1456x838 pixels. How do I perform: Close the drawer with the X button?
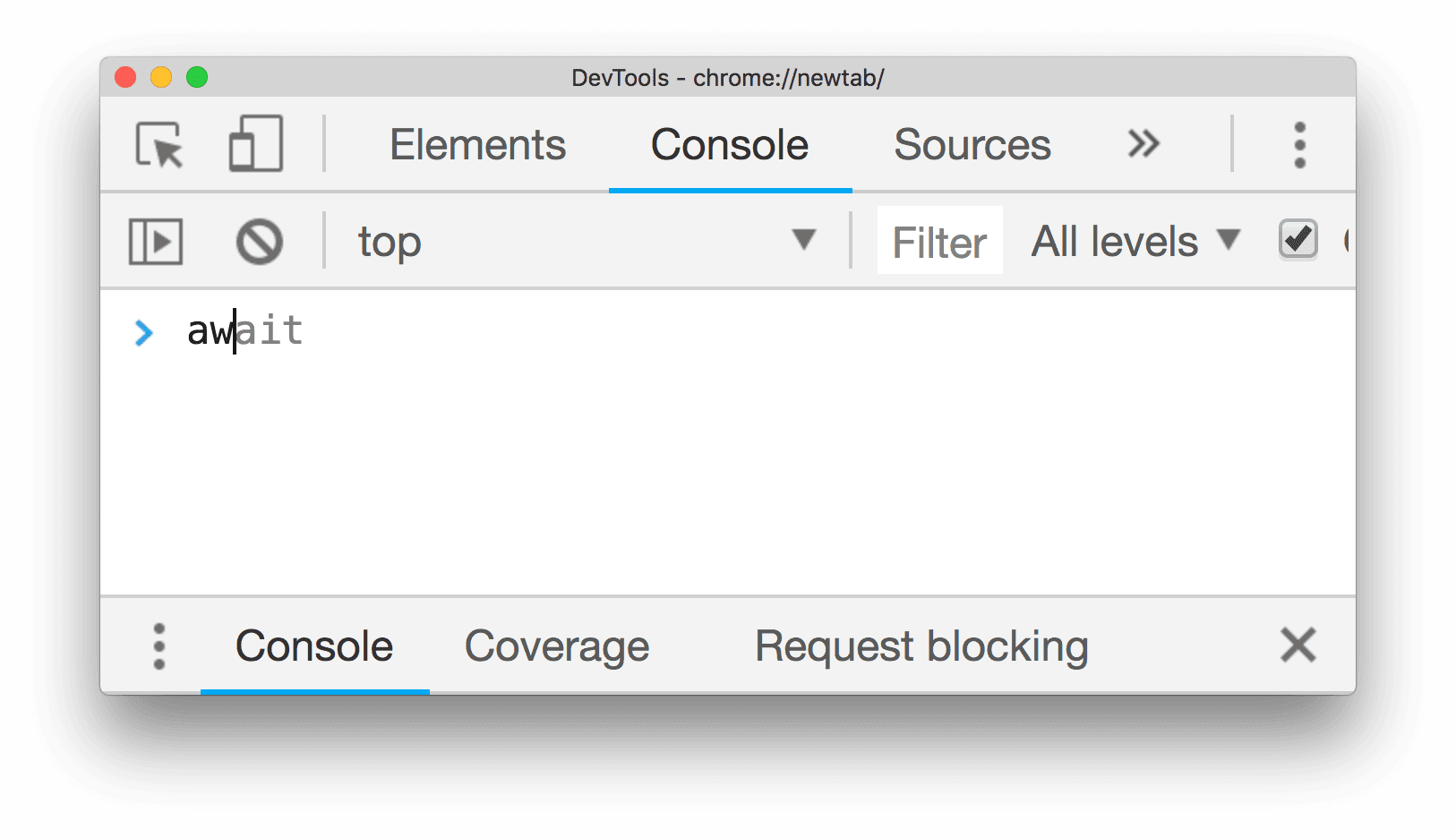(x=1298, y=645)
